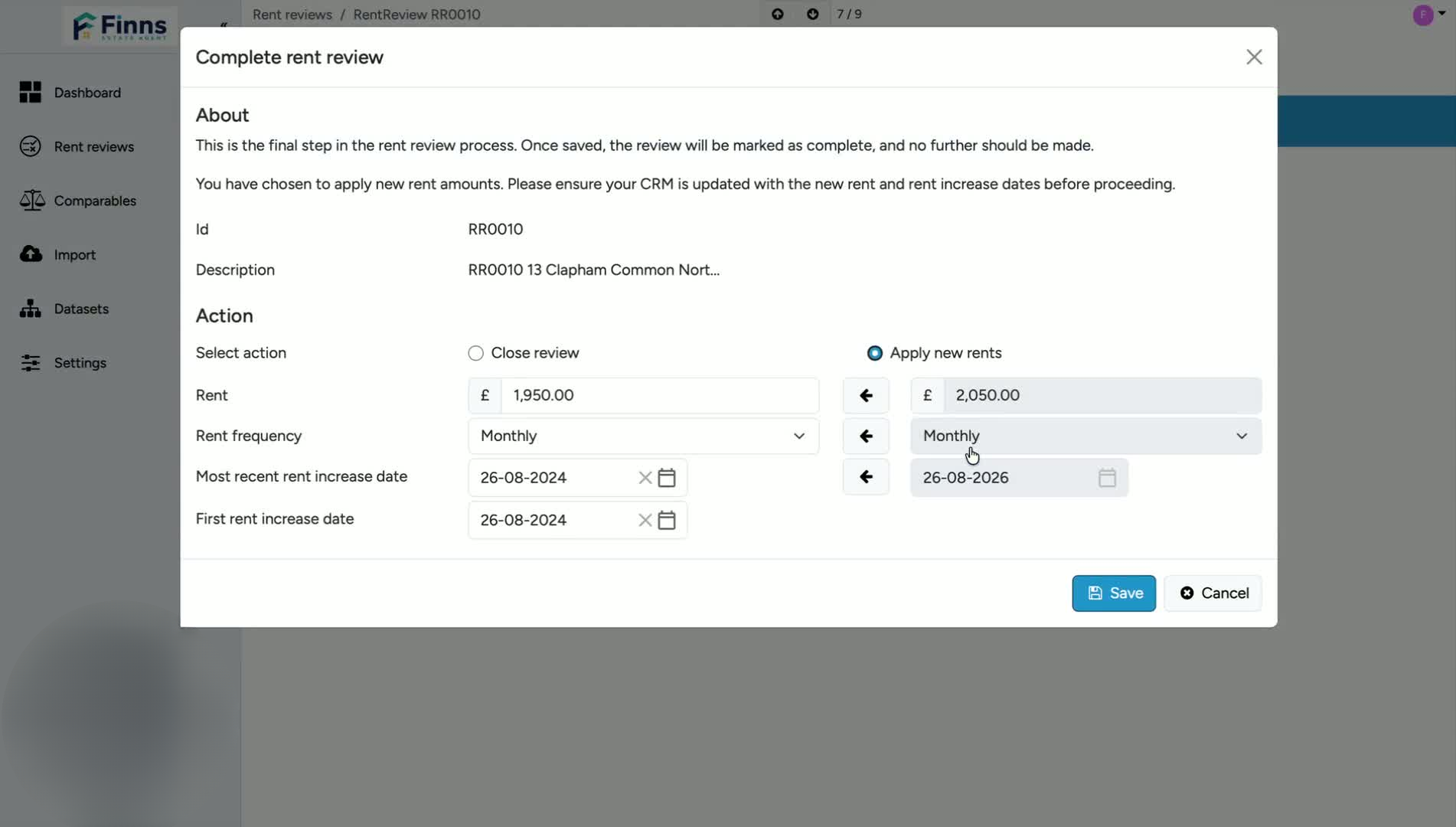Close the Complete rent review dialog
The width and height of the screenshot is (1456, 827).
click(x=1254, y=57)
